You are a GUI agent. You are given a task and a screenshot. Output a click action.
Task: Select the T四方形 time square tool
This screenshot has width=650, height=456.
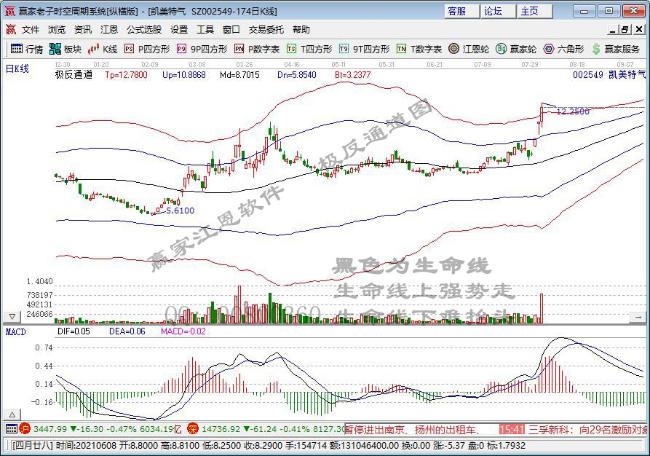tap(310, 49)
